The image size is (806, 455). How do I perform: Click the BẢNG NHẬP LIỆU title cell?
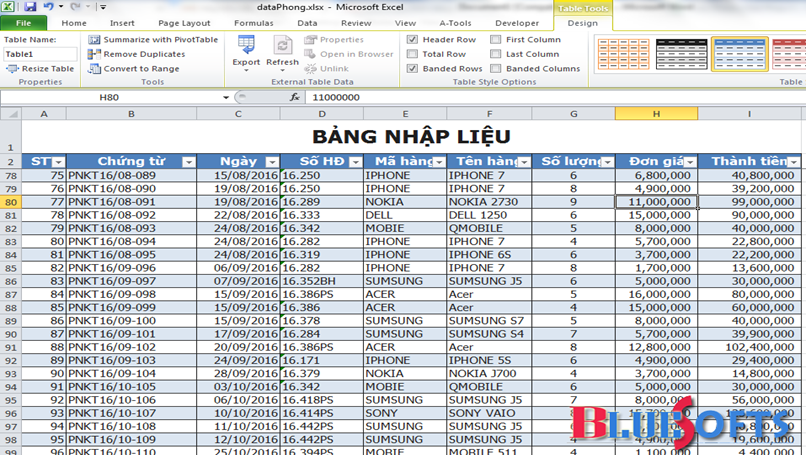(x=411, y=137)
